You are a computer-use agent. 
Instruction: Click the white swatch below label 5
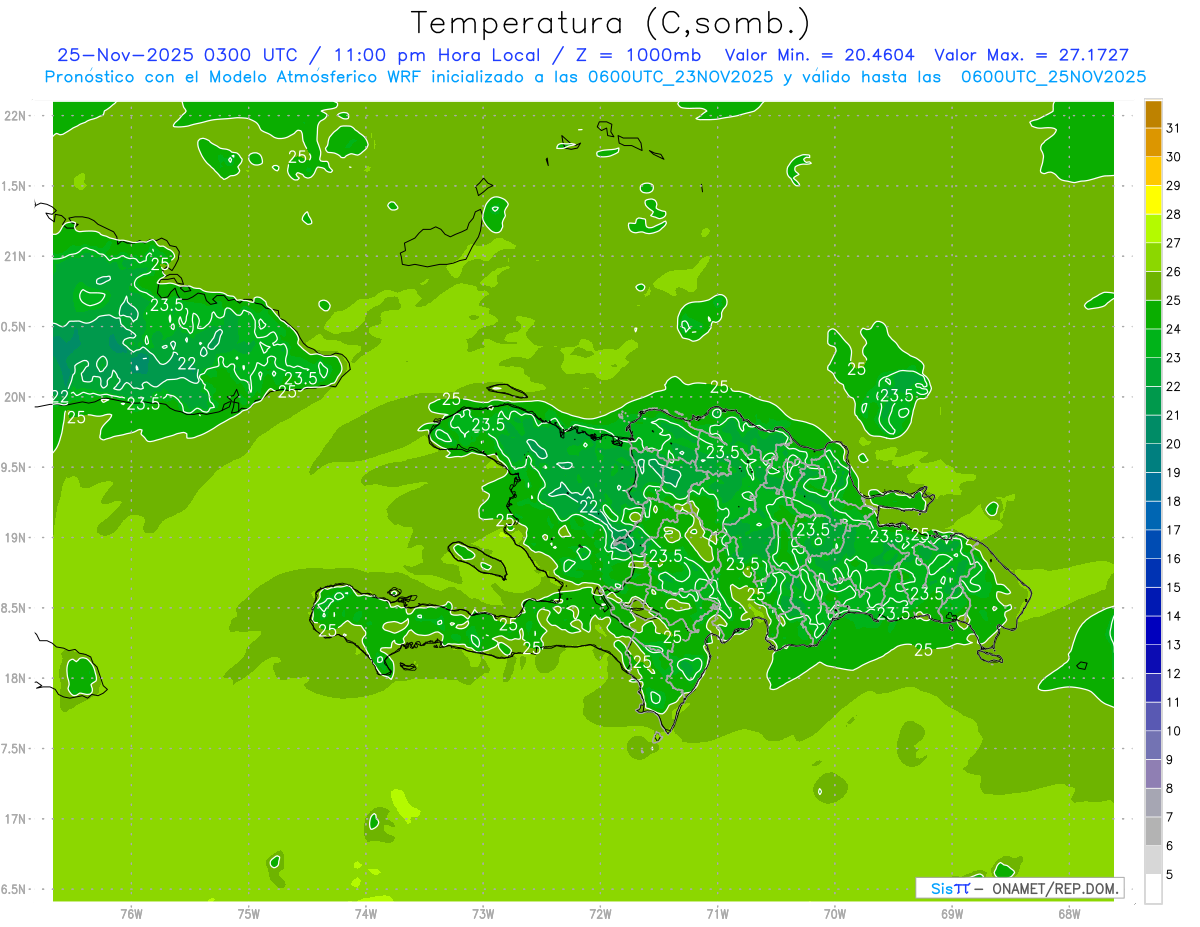[x=1153, y=889]
